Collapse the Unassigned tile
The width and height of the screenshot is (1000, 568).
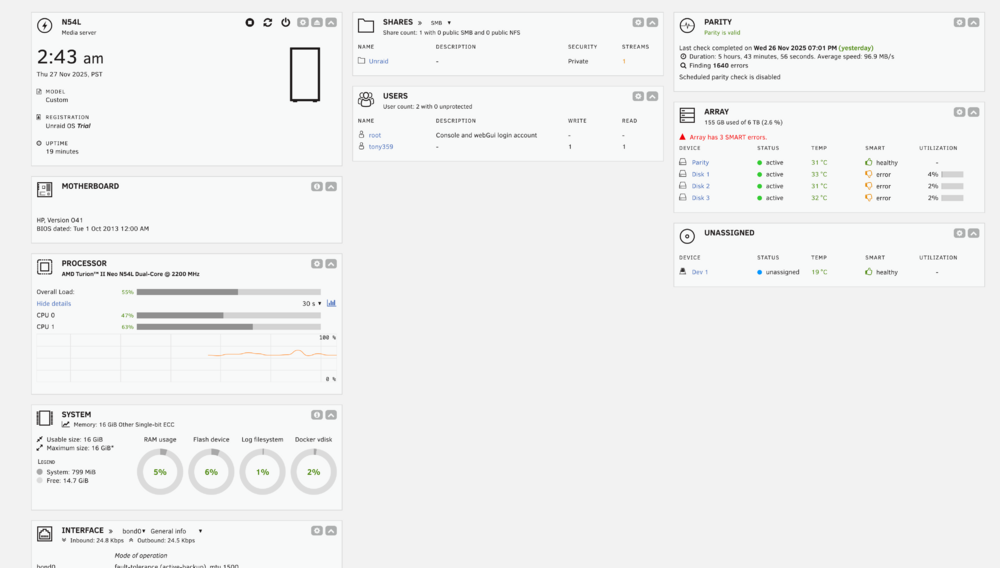coord(974,233)
